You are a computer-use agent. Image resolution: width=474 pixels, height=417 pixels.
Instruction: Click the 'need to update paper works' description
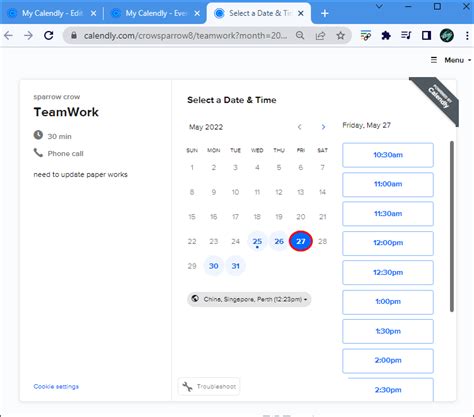click(80, 175)
